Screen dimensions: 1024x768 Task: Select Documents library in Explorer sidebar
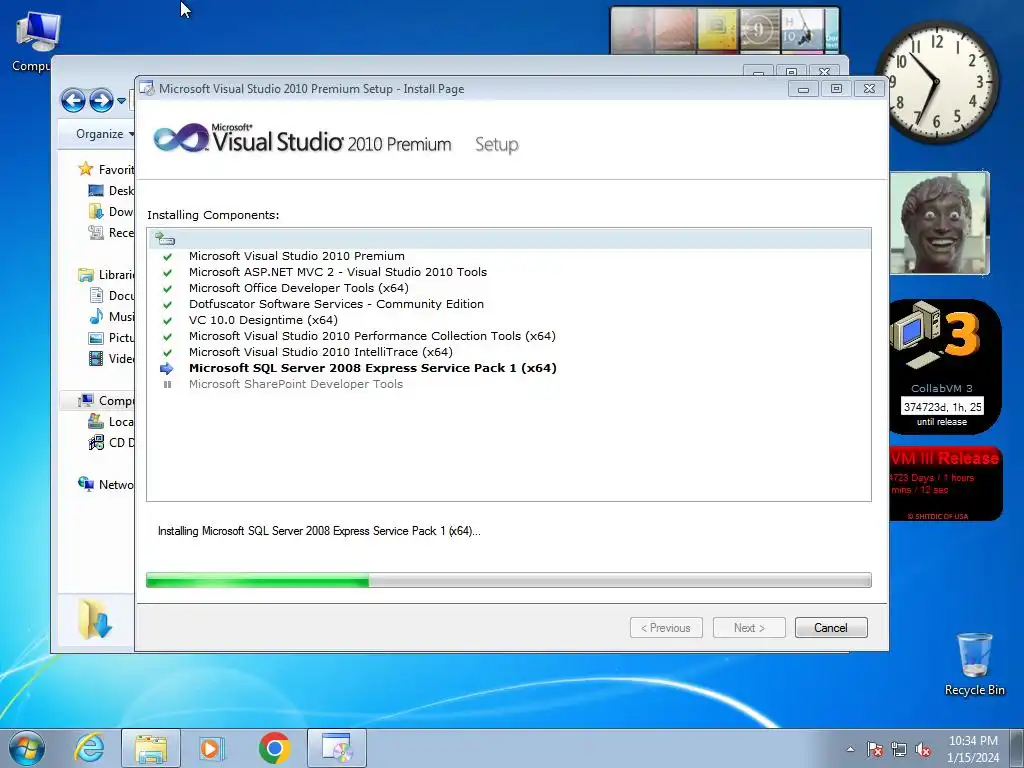(112, 296)
